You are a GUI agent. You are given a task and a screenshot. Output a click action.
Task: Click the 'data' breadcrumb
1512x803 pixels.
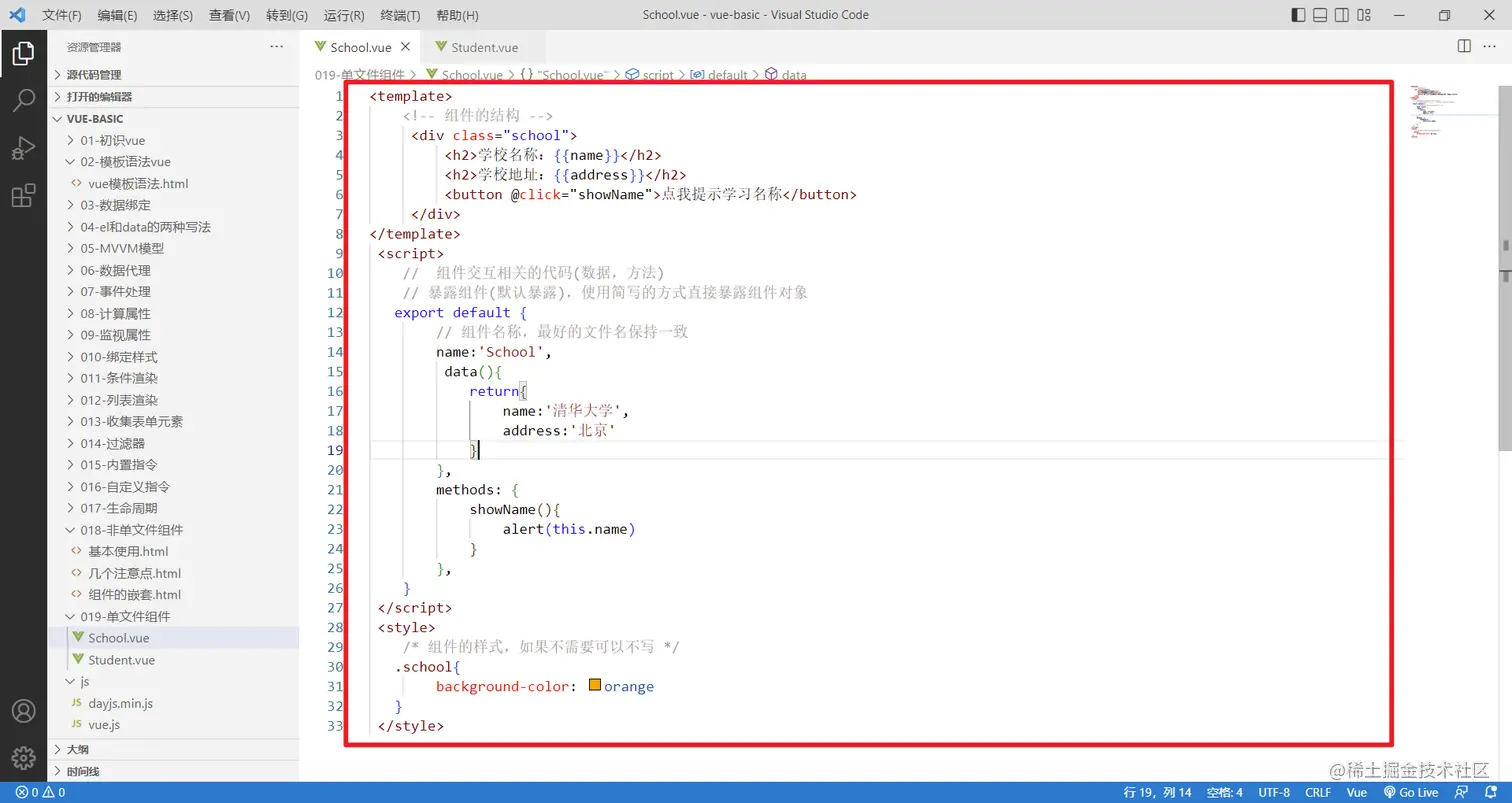click(794, 75)
